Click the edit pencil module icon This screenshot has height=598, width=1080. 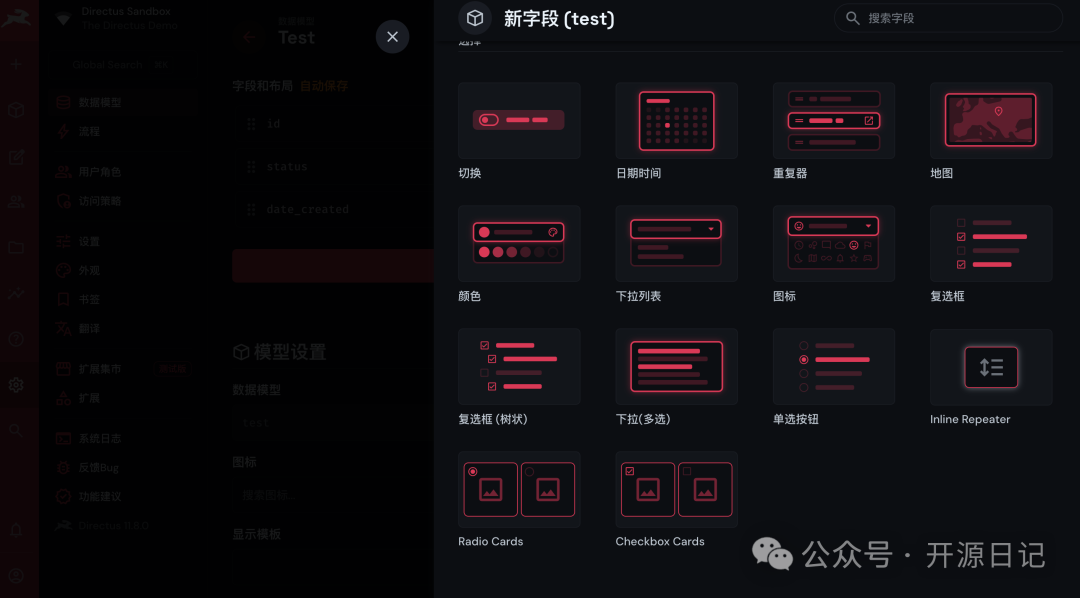(x=17, y=156)
